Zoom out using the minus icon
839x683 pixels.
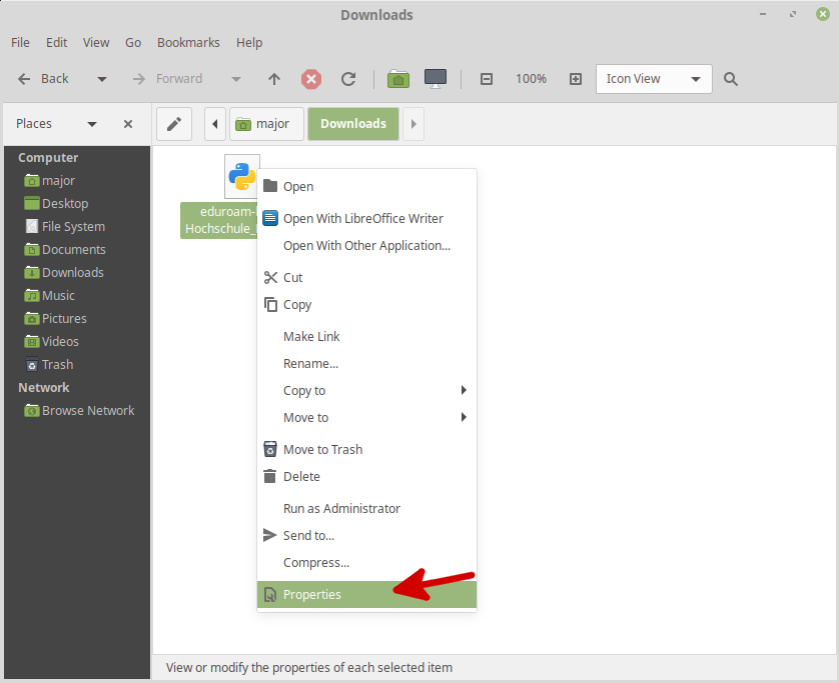[x=487, y=79]
